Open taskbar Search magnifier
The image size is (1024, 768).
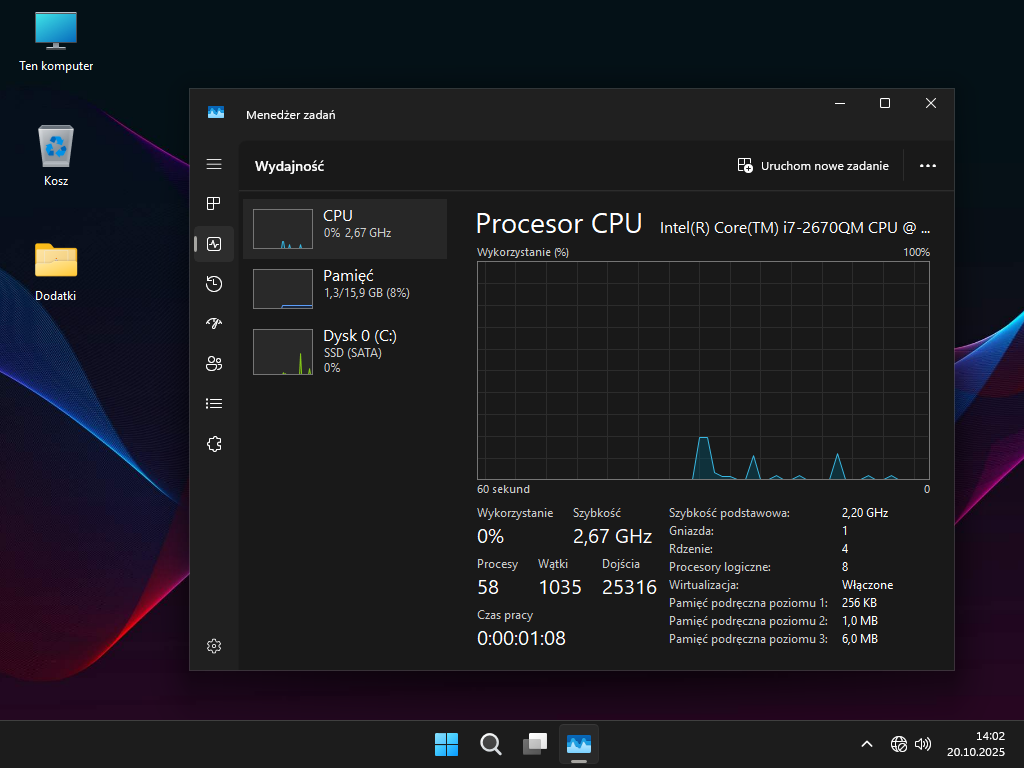coord(491,744)
